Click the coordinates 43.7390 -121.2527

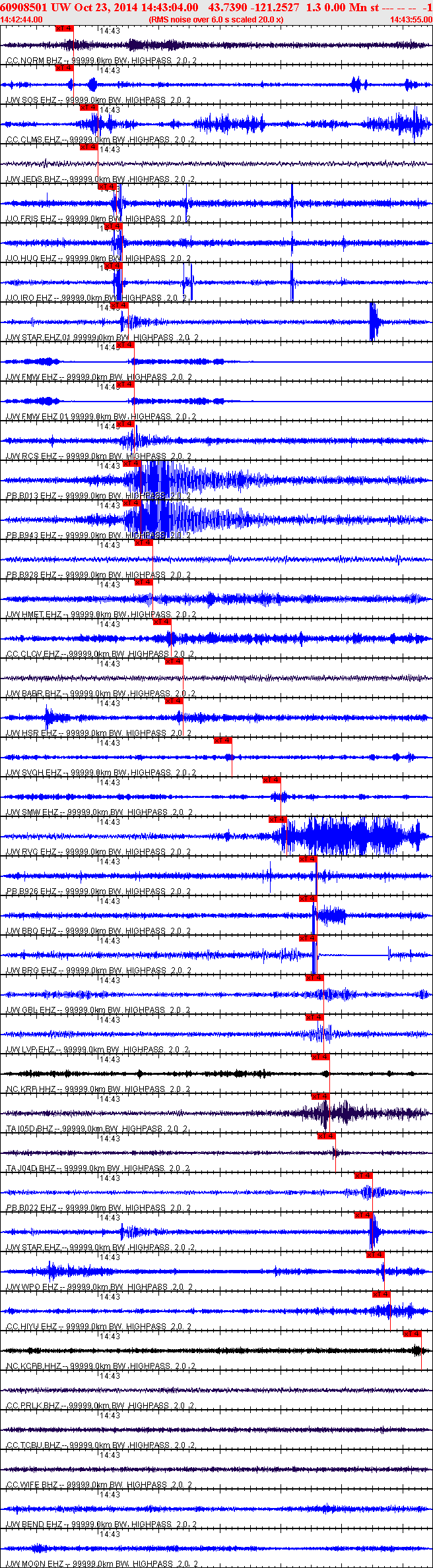pyautogui.click(x=253, y=7)
